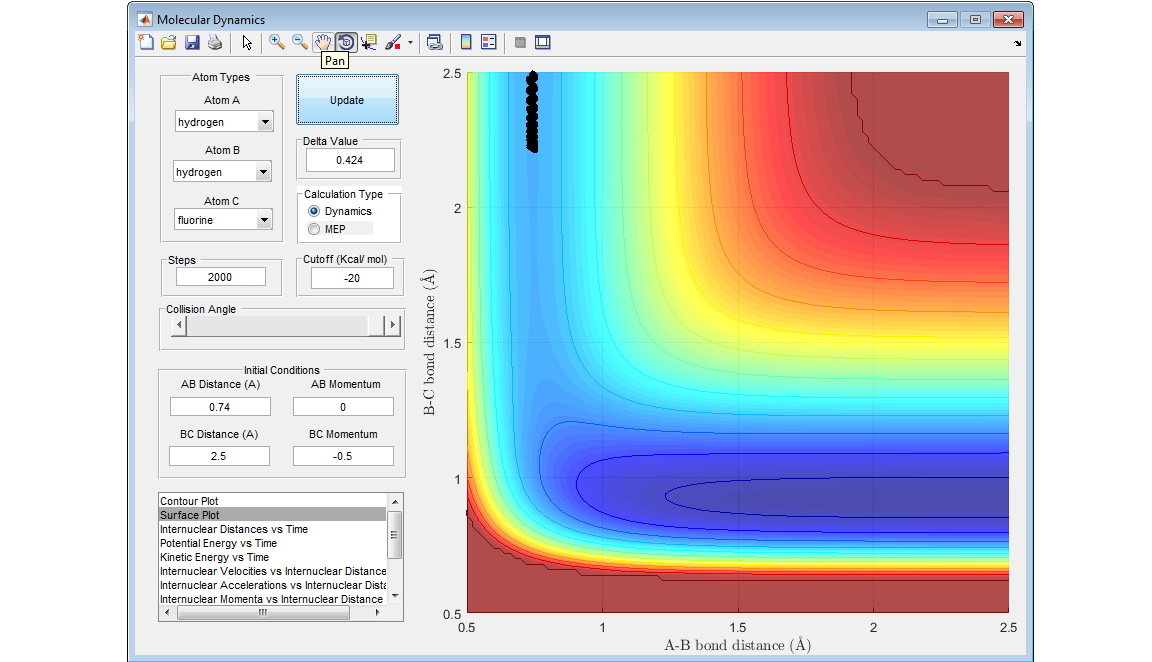Click the Update button

(347, 100)
